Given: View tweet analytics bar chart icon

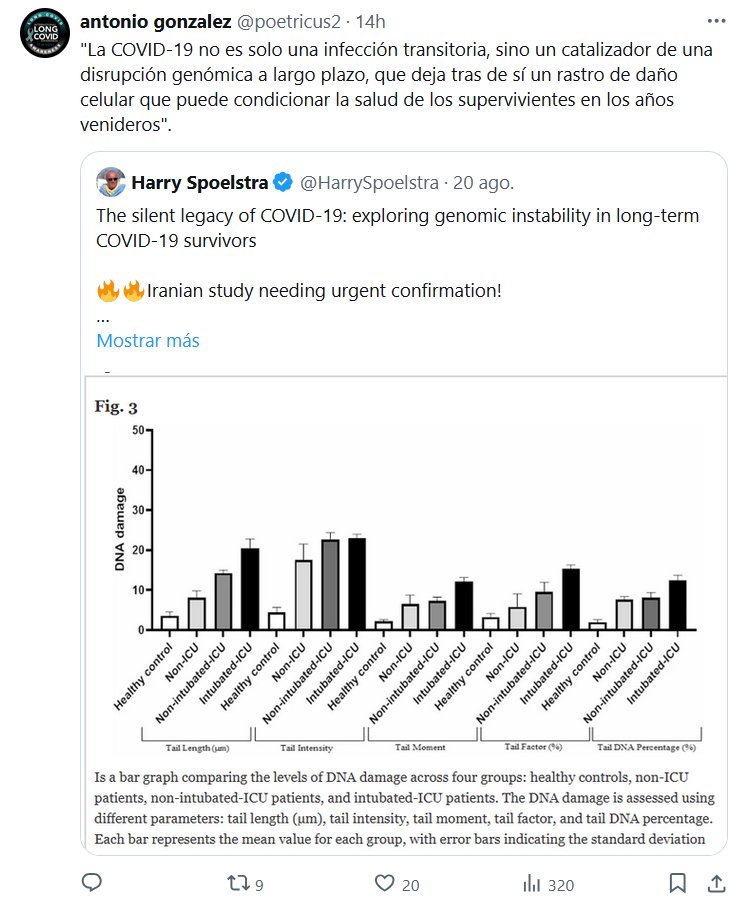Looking at the screenshot, I should click(532, 883).
